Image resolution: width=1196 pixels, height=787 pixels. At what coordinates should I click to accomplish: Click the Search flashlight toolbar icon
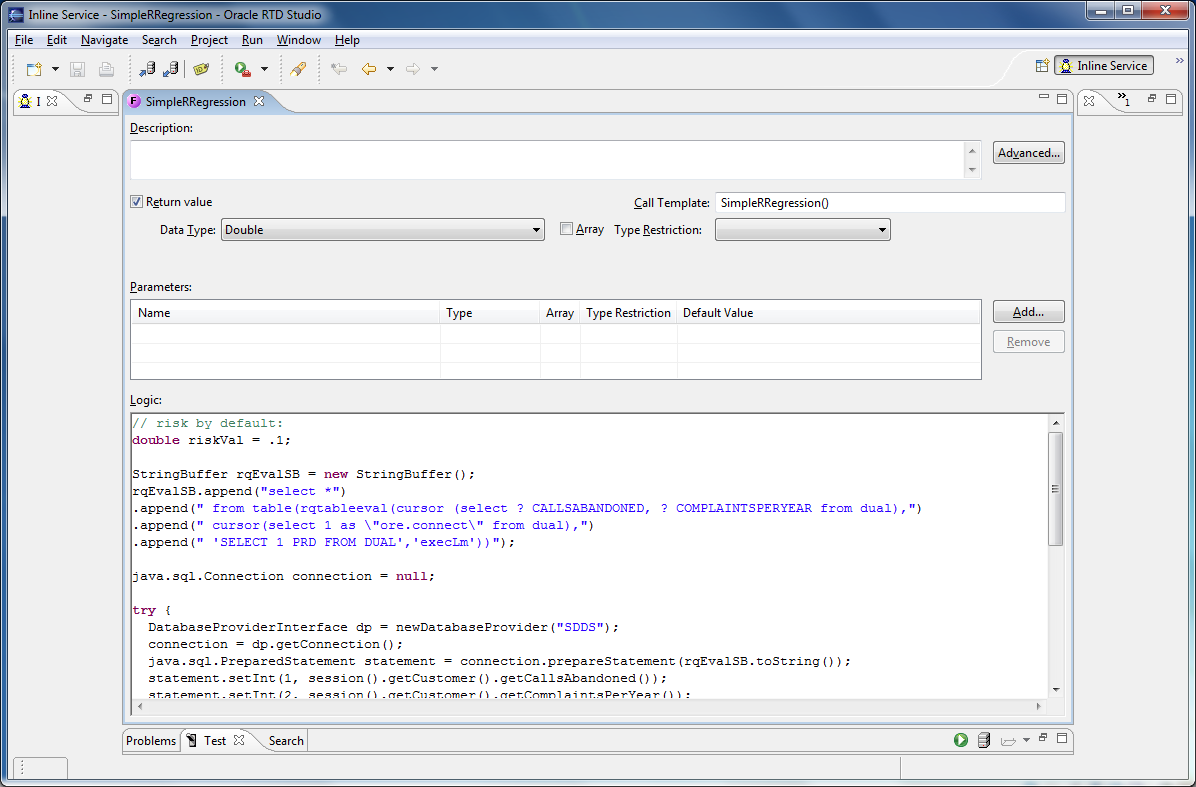click(x=298, y=69)
